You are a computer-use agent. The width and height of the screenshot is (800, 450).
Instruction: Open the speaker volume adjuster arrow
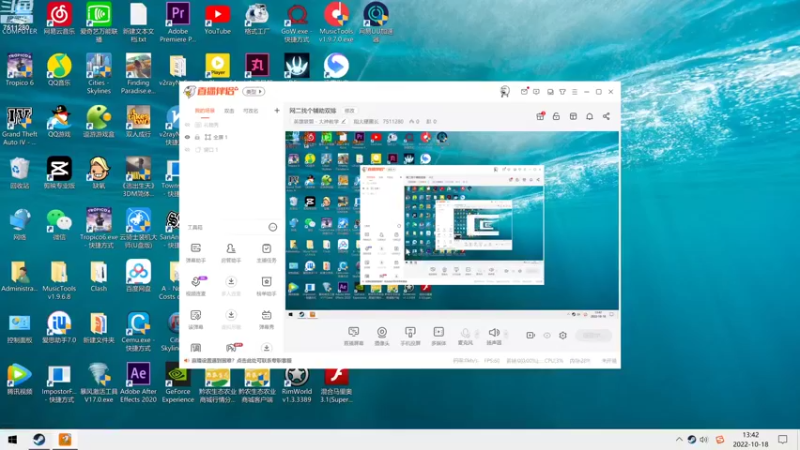pyautogui.click(x=506, y=334)
